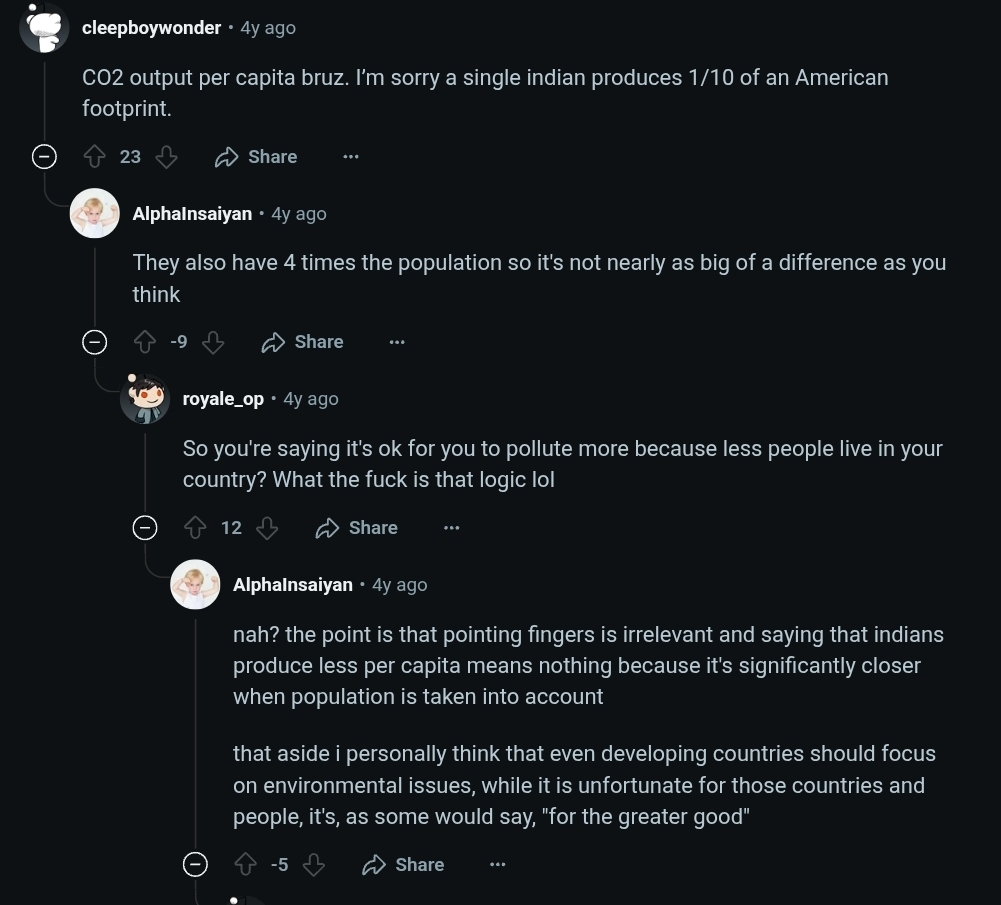Collapse the comment thread scored -5
The image size is (1001, 905).
point(195,865)
